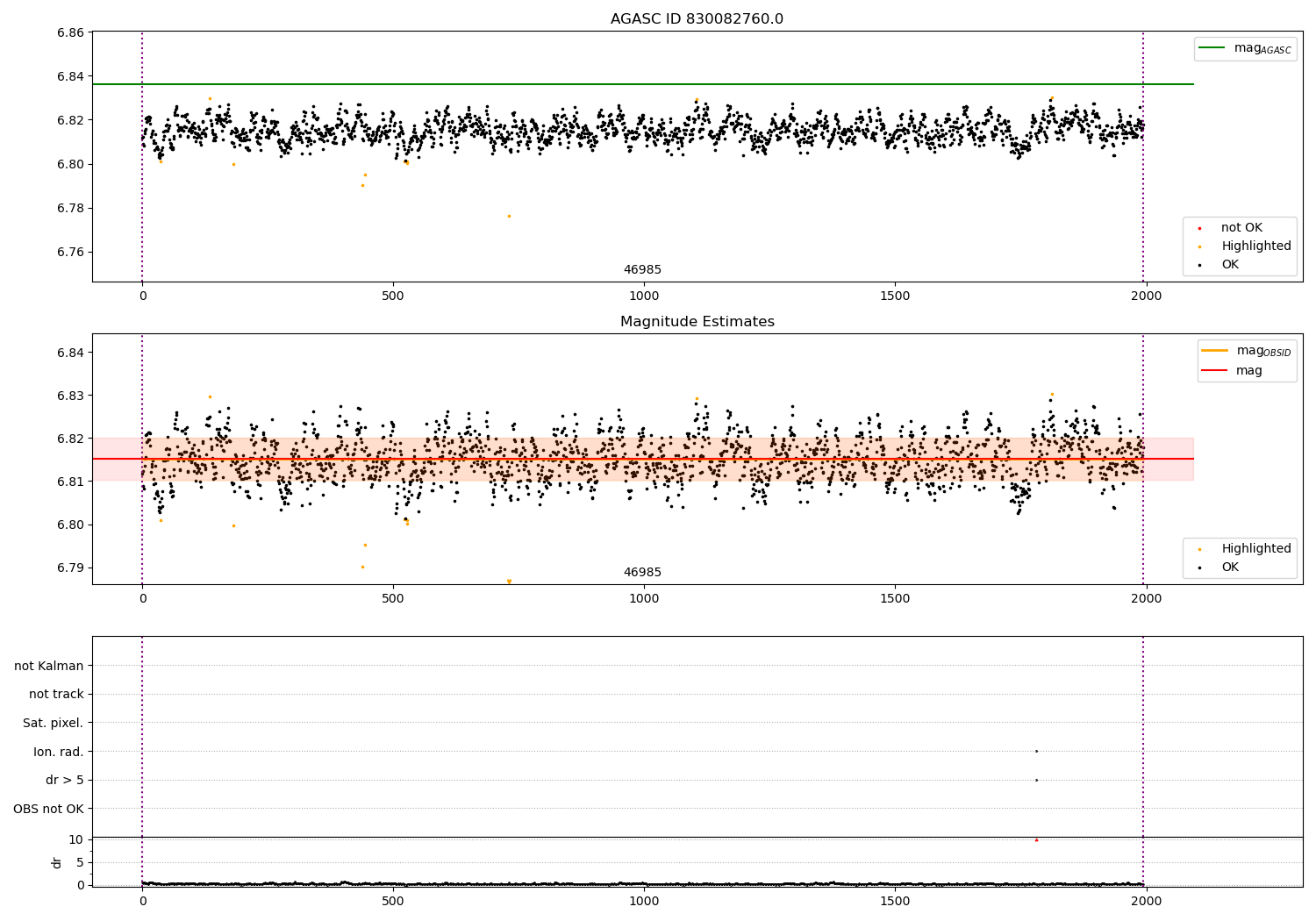1316x921 pixels.
Task: Select the 'not Kalman' row label
Action: (49, 666)
